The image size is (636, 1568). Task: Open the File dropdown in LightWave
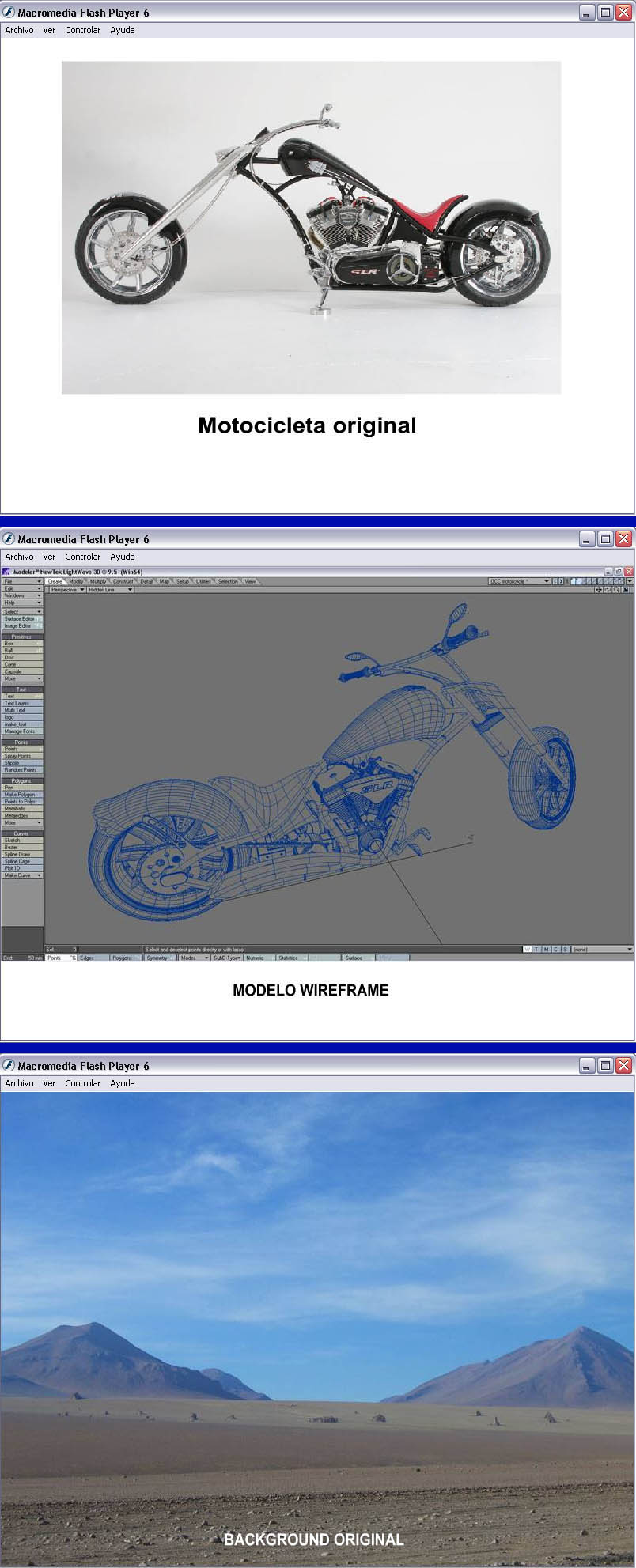tap(22, 581)
